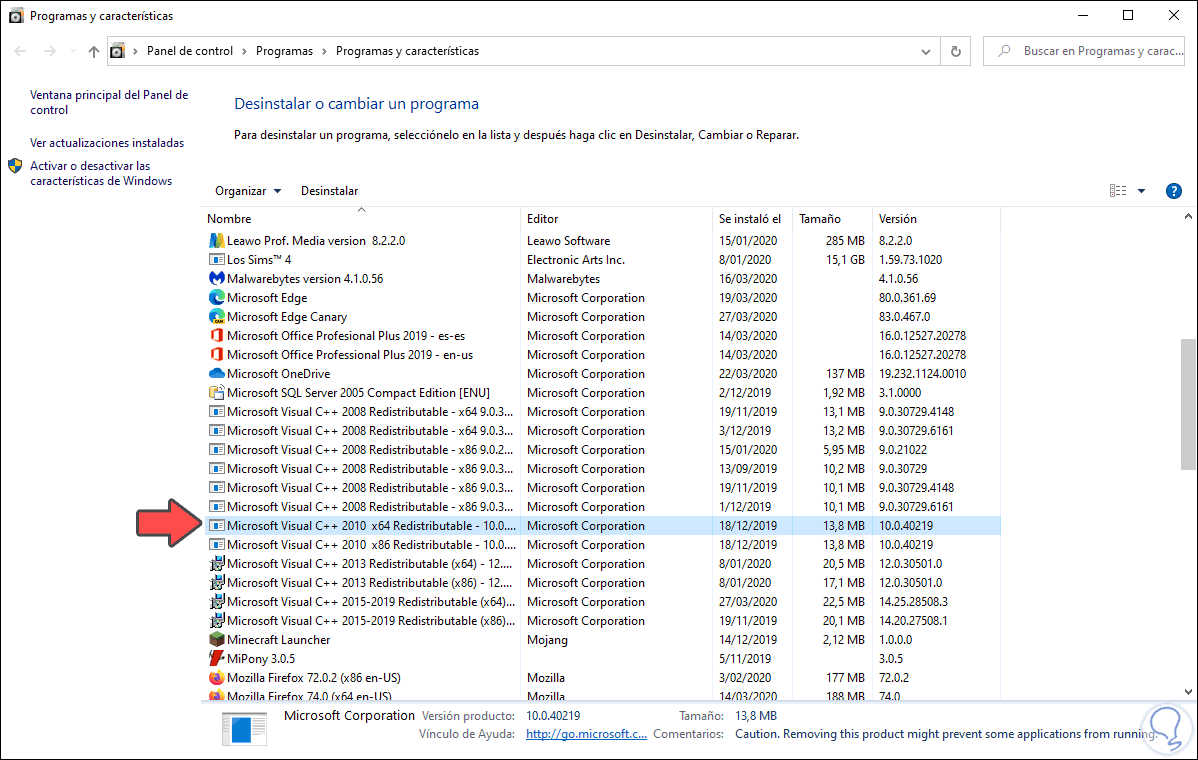Click the Mojang editor cell
Image resolution: width=1198 pixels, height=760 pixels.
click(547, 640)
